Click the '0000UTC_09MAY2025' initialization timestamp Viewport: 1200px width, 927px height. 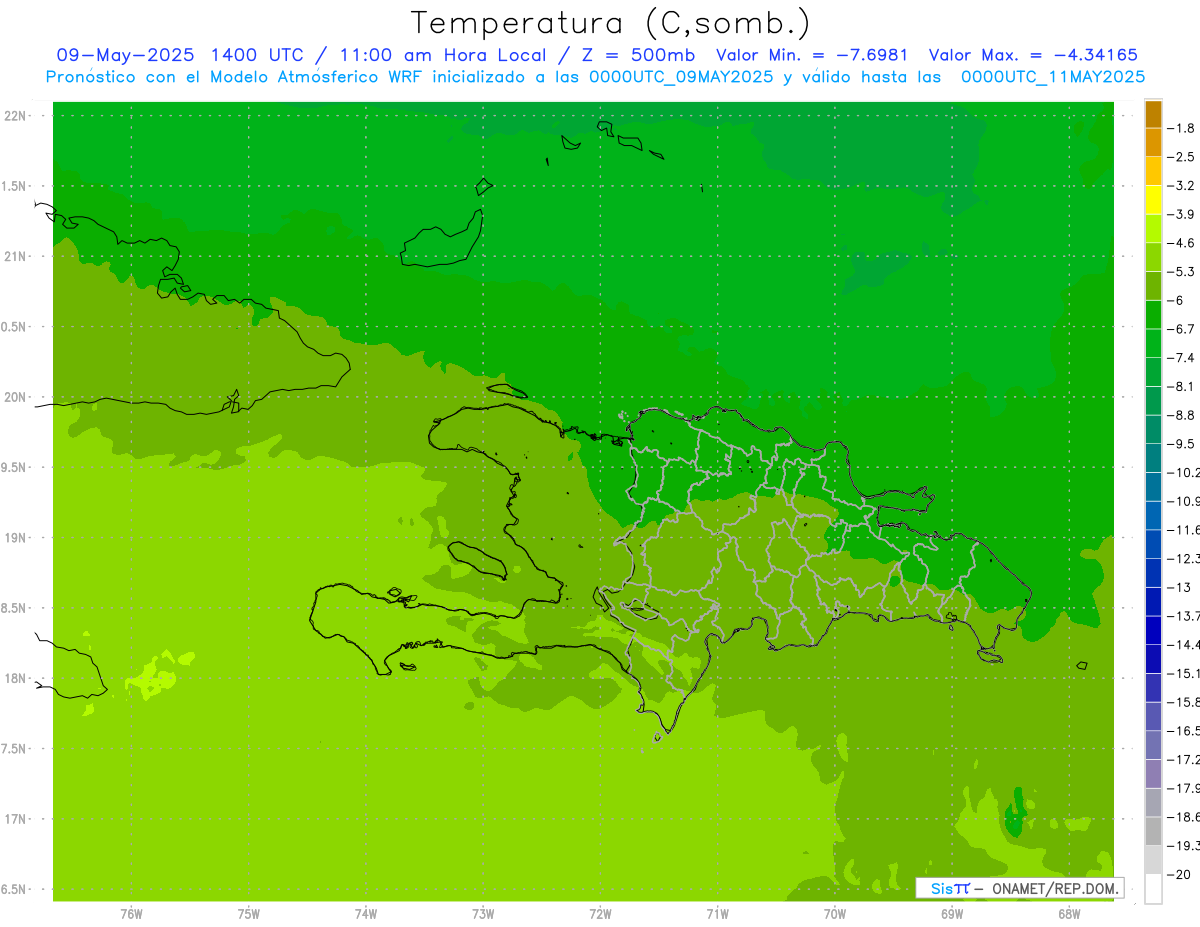(x=680, y=77)
